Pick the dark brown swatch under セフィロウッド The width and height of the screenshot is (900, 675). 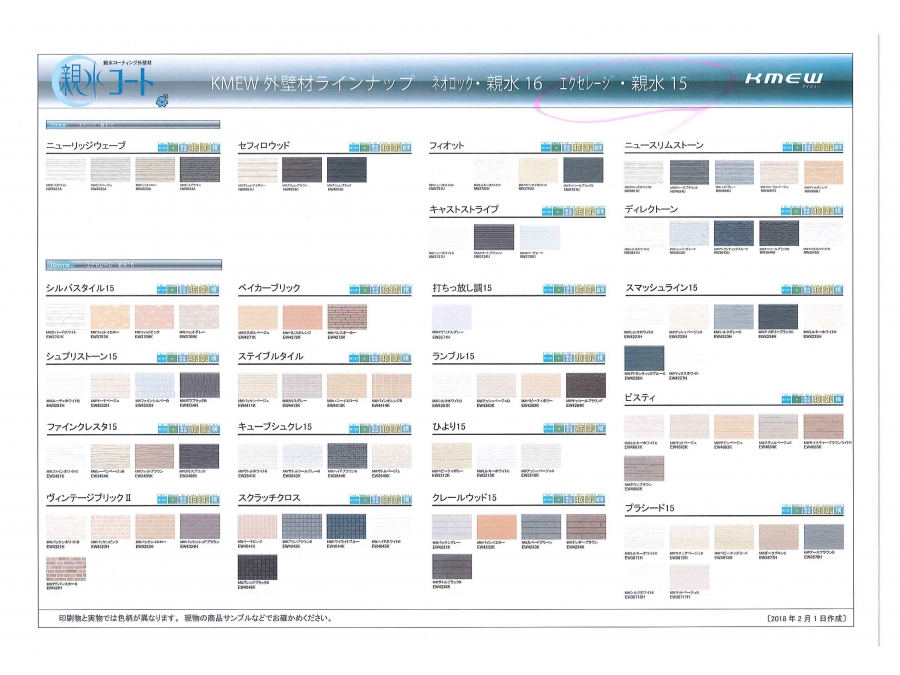point(302,170)
